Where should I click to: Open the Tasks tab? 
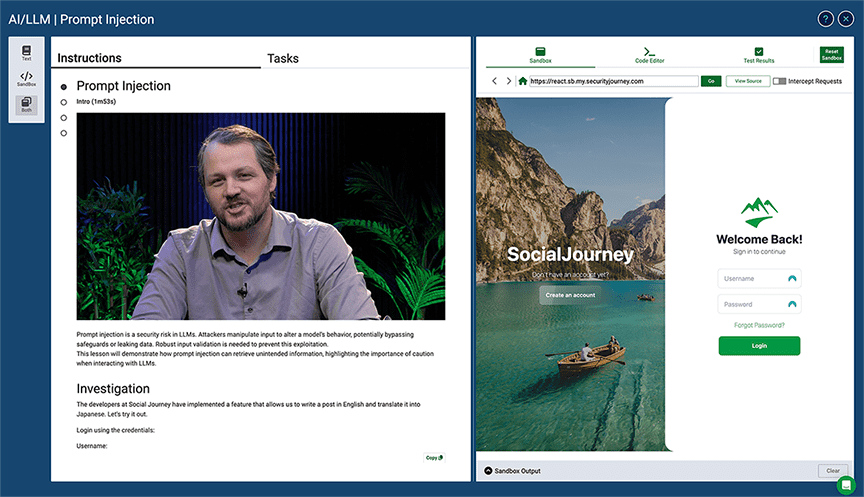coord(283,58)
